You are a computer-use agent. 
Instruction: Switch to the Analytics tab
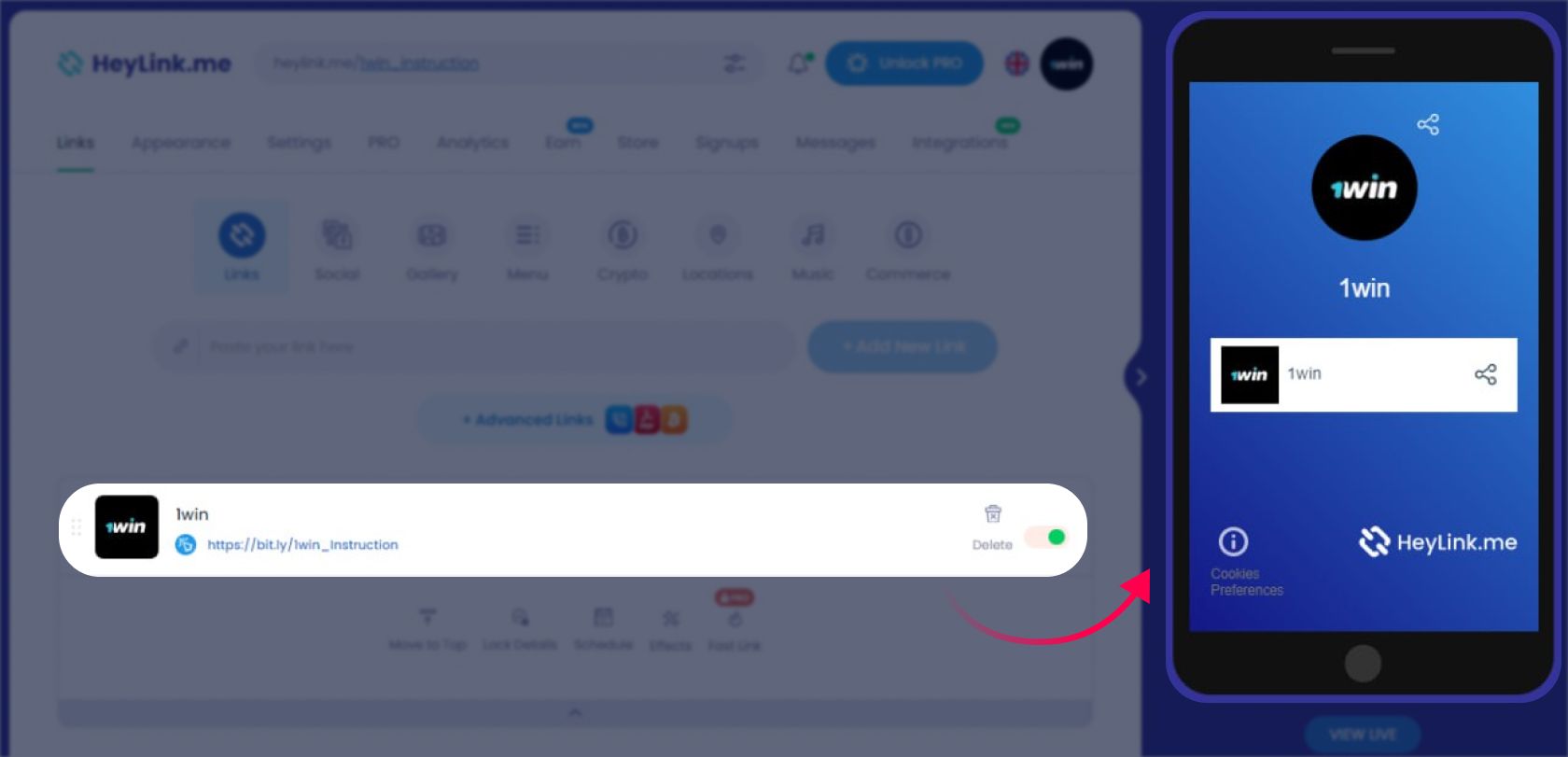[x=473, y=142]
